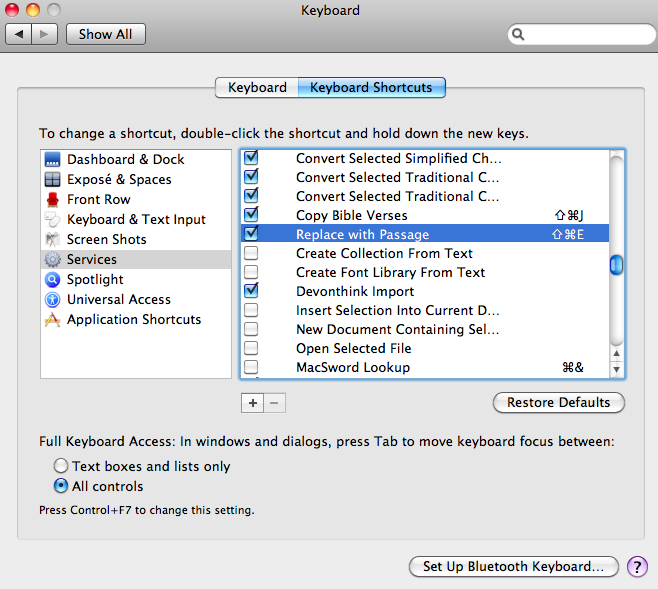Click the Universal Access icon
Viewport: 658px width, 589px height.
(x=52, y=300)
